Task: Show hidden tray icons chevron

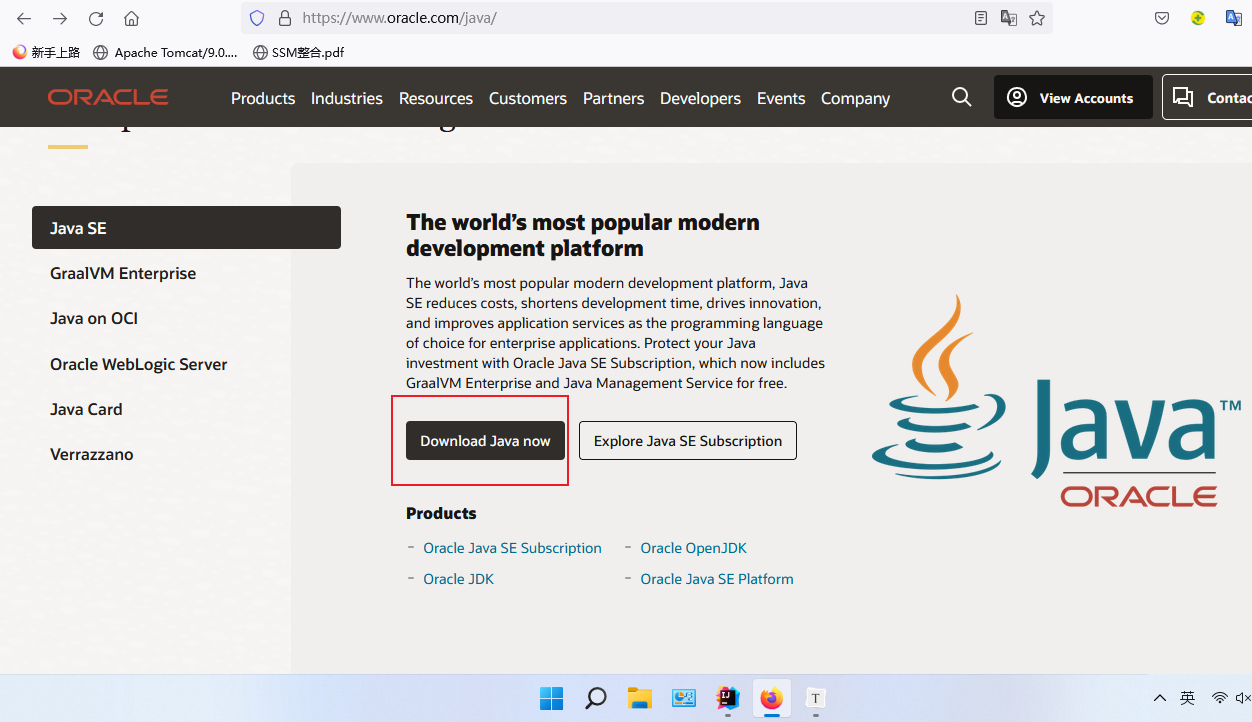Action: pos(1160,698)
